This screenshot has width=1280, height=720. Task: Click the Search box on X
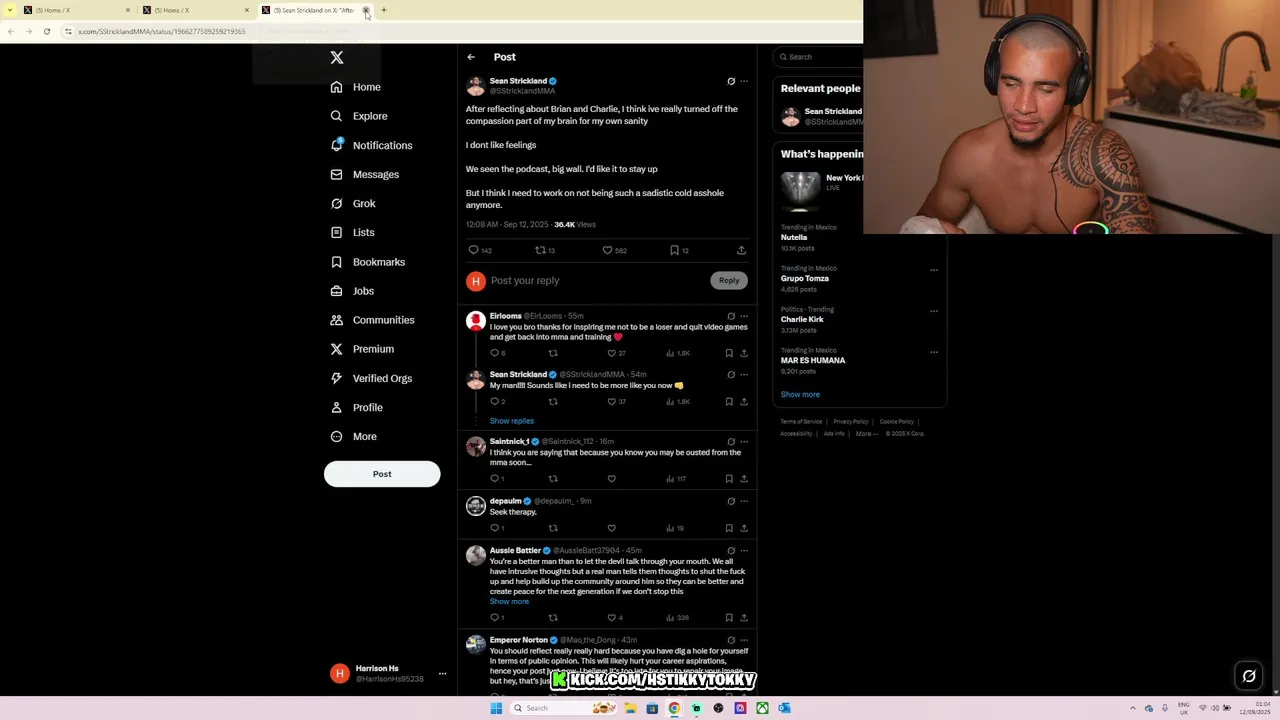(x=820, y=57)
